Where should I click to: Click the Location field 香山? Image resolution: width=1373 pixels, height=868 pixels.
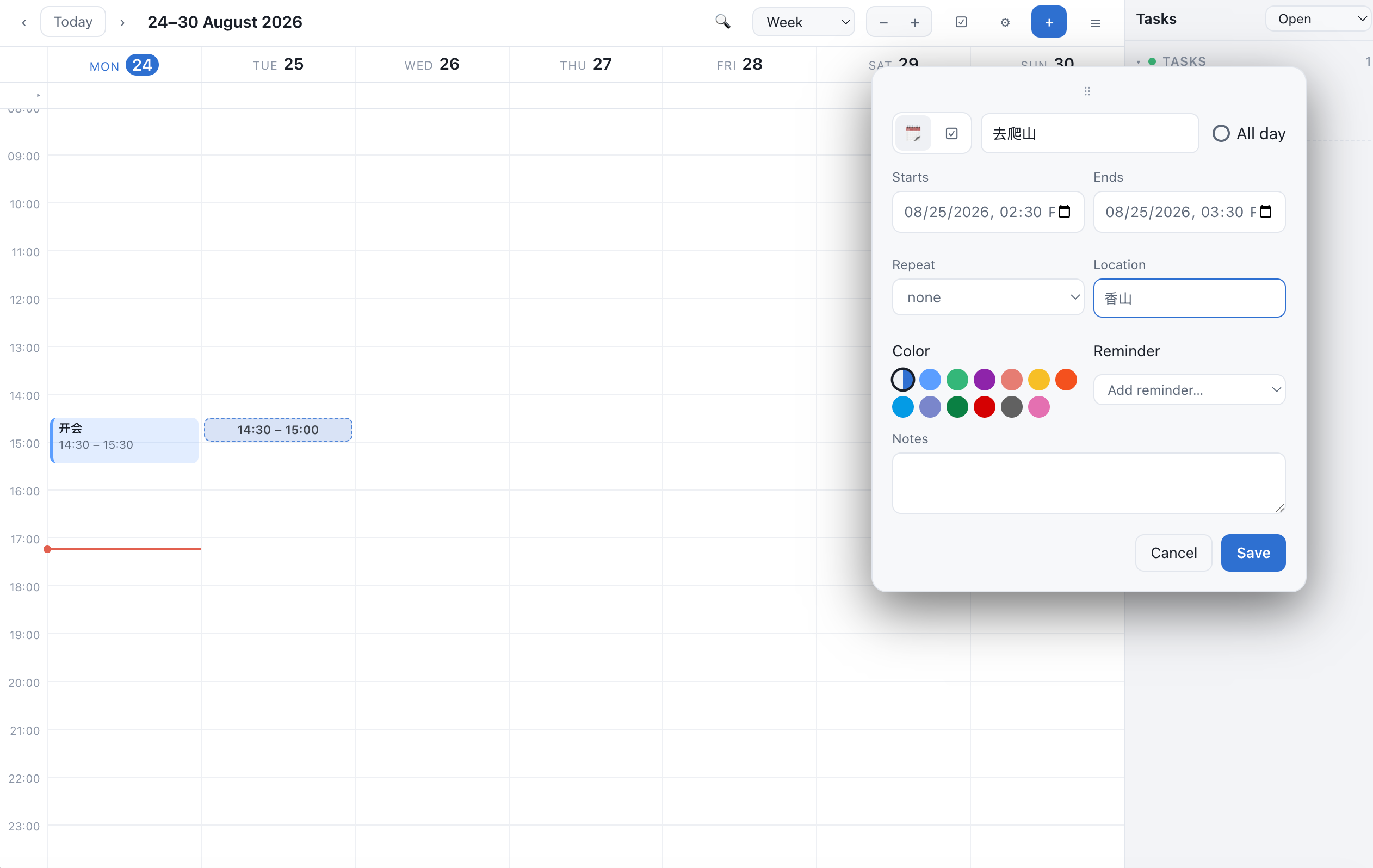tap(1189, 297)
